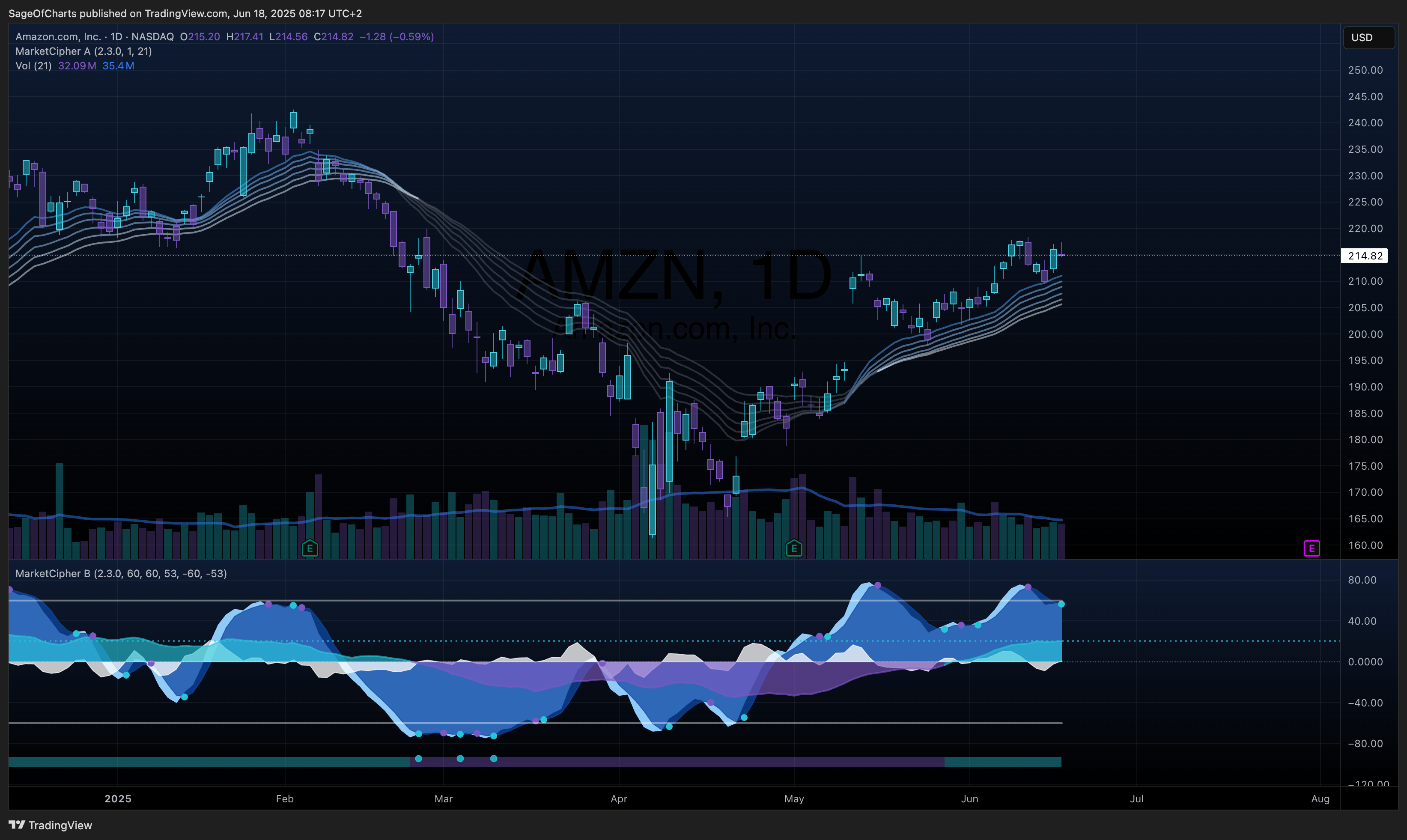1407x840 pixels.
Task: Click the 250.00 price axis label
Action: click(x=1365, y=70)
